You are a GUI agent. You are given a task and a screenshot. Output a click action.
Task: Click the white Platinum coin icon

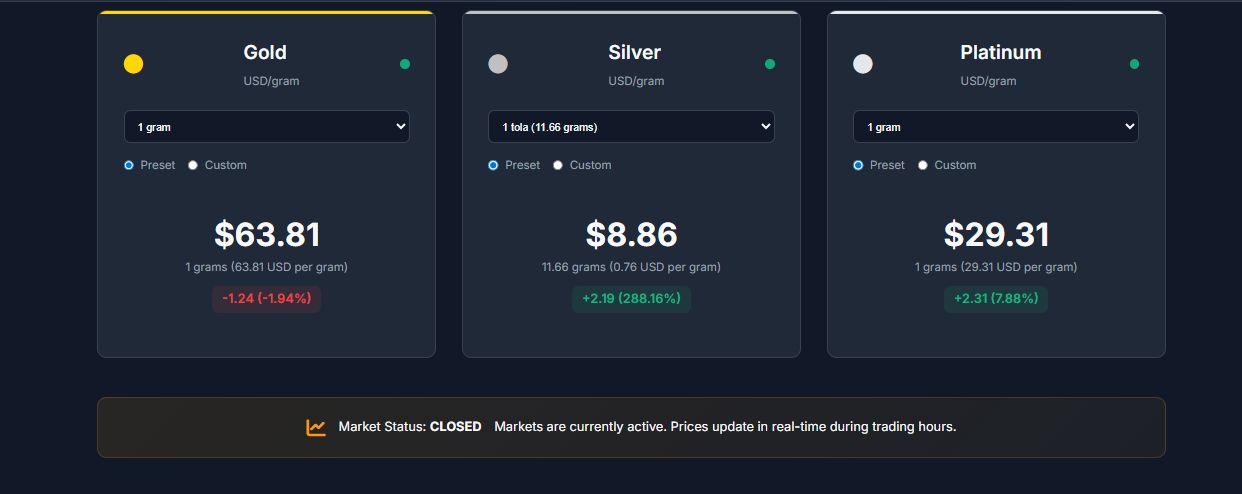click(863, 64)
